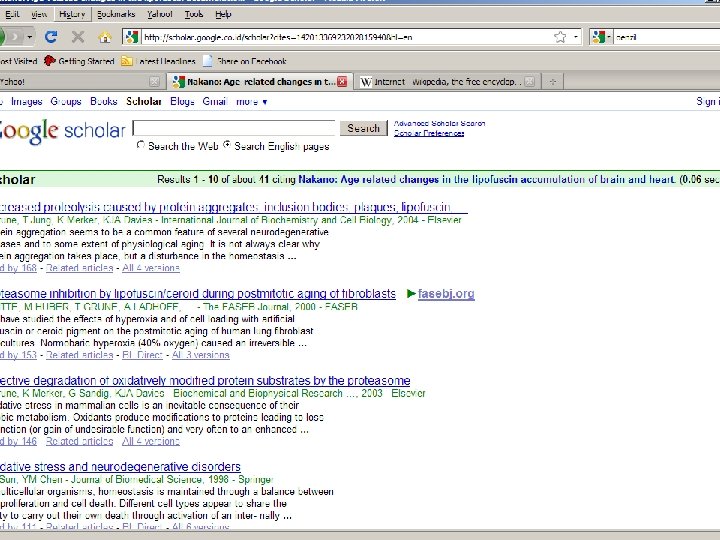Close the Yahoo! tab
This screenshot has height=540, width=720.
155,82
